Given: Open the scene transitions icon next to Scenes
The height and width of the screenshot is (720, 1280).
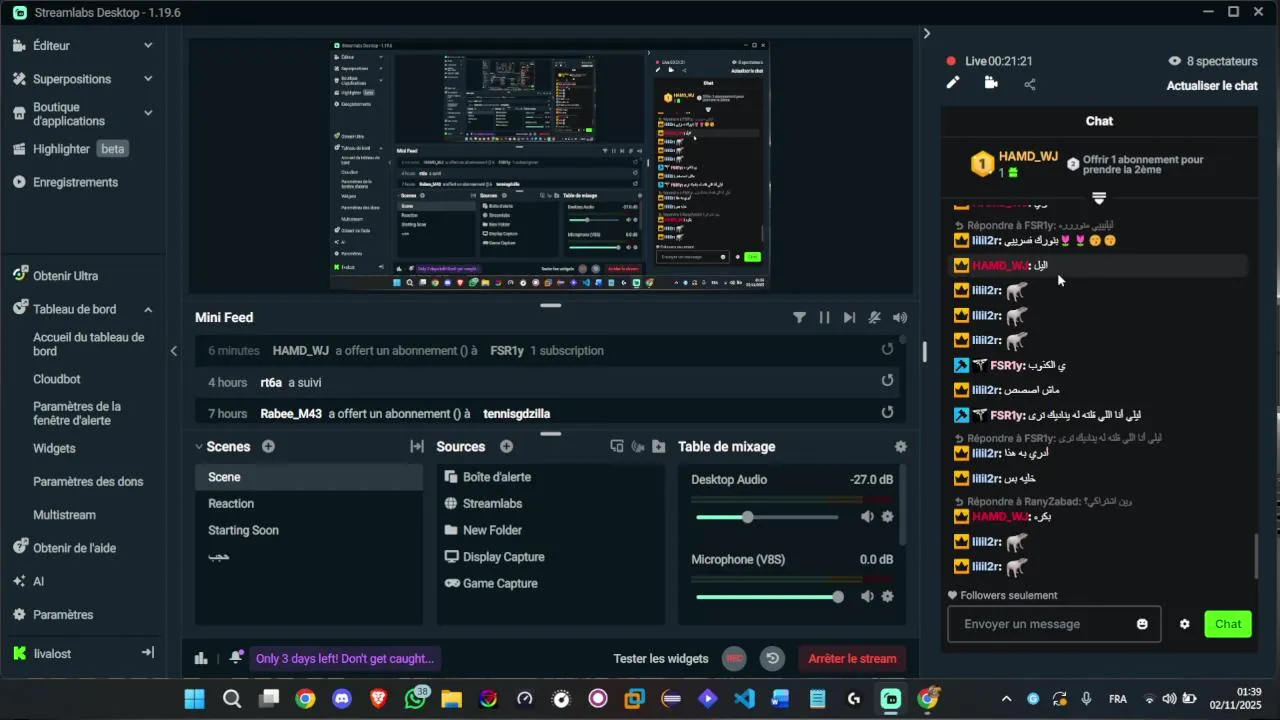Looking at the screenshot, I should pos(417,447).
